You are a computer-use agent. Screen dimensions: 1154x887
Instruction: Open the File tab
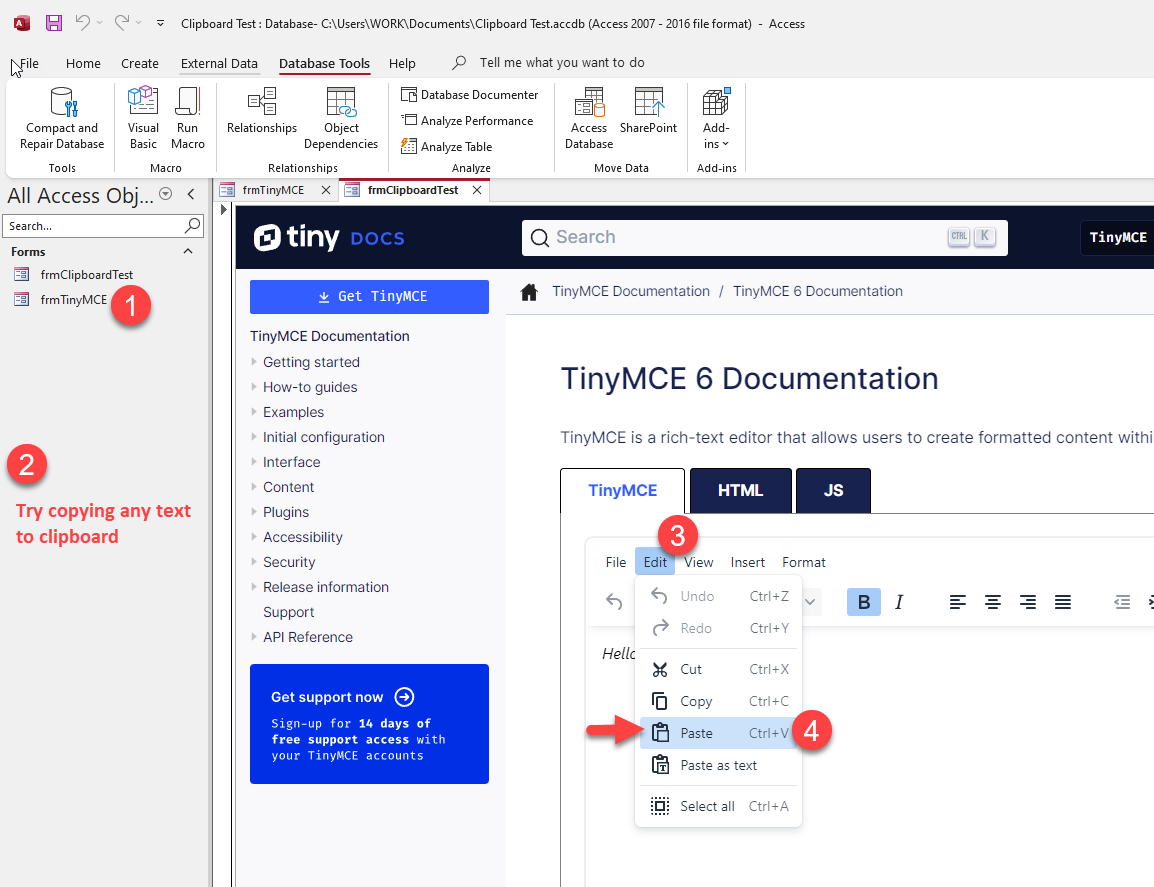[x=29, y=63]
